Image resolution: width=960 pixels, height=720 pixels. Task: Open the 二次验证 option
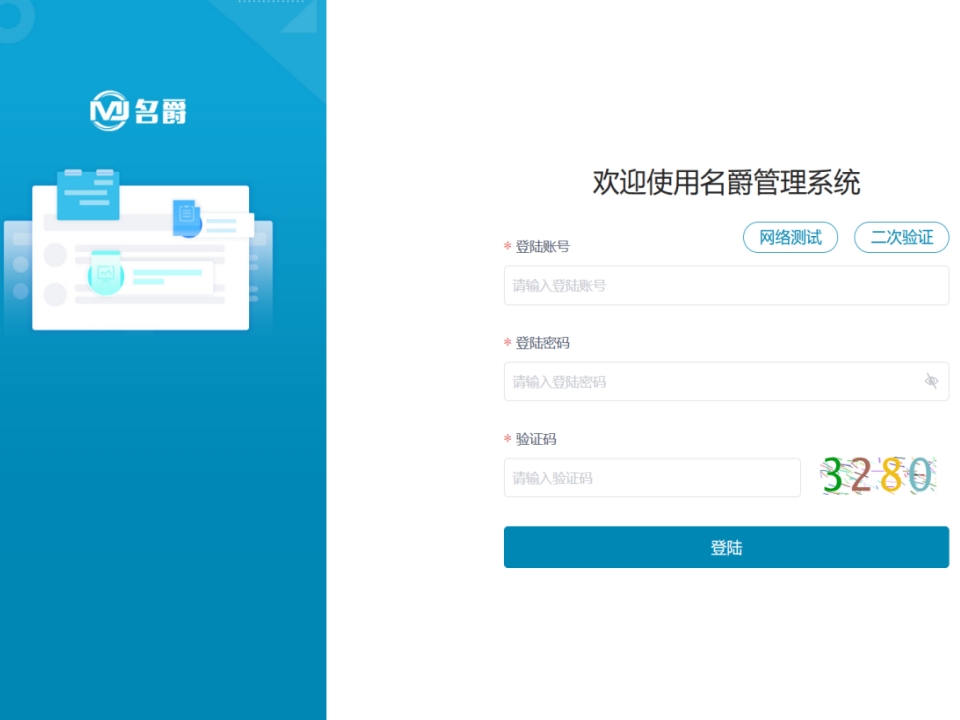click(901, 238)
